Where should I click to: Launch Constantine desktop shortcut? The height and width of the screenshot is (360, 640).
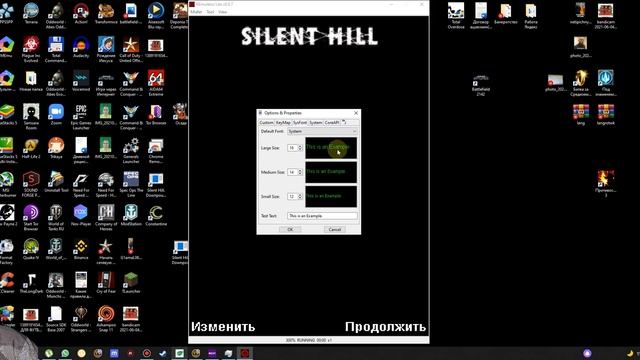[156, 215]
